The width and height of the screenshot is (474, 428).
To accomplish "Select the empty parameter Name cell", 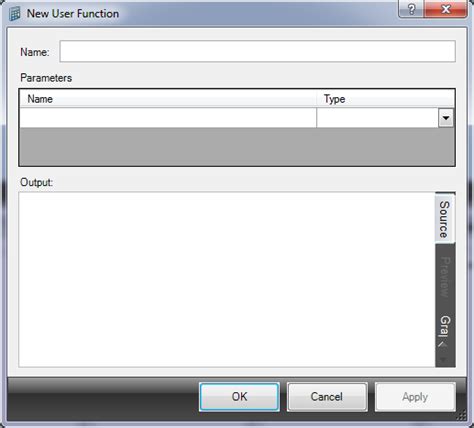I will click(168, 118).
